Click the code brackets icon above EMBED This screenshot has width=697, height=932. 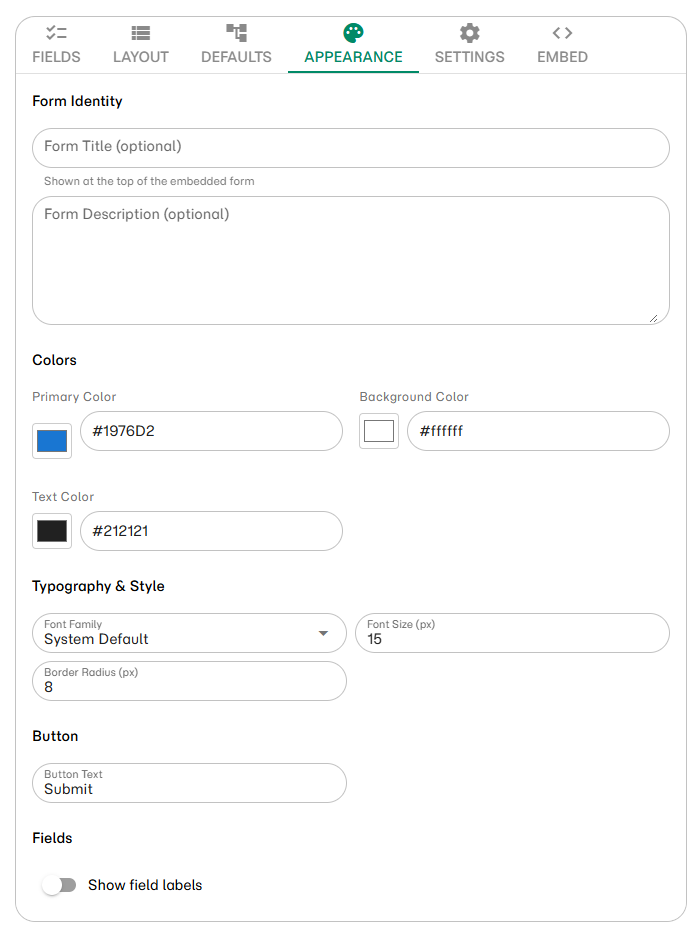point(561,31)
